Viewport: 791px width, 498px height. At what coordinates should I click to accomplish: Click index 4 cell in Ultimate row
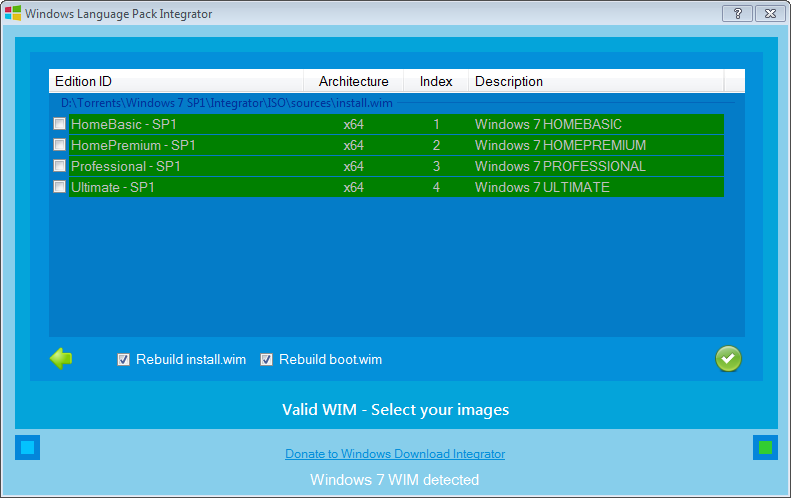pyautogui.click(x=436, y=188)
